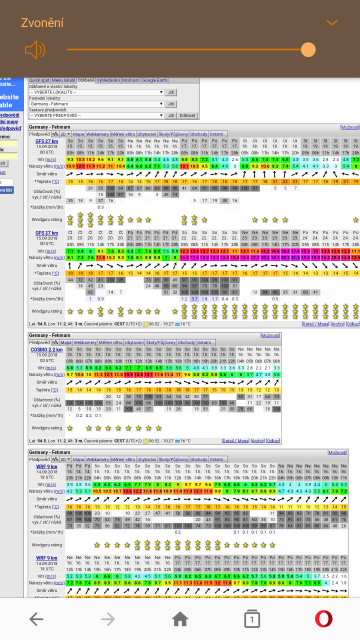This screenshot has height=640, width=360.
Task: Click the graph icon in COSMO forecast panel
Action: [55, 342]
